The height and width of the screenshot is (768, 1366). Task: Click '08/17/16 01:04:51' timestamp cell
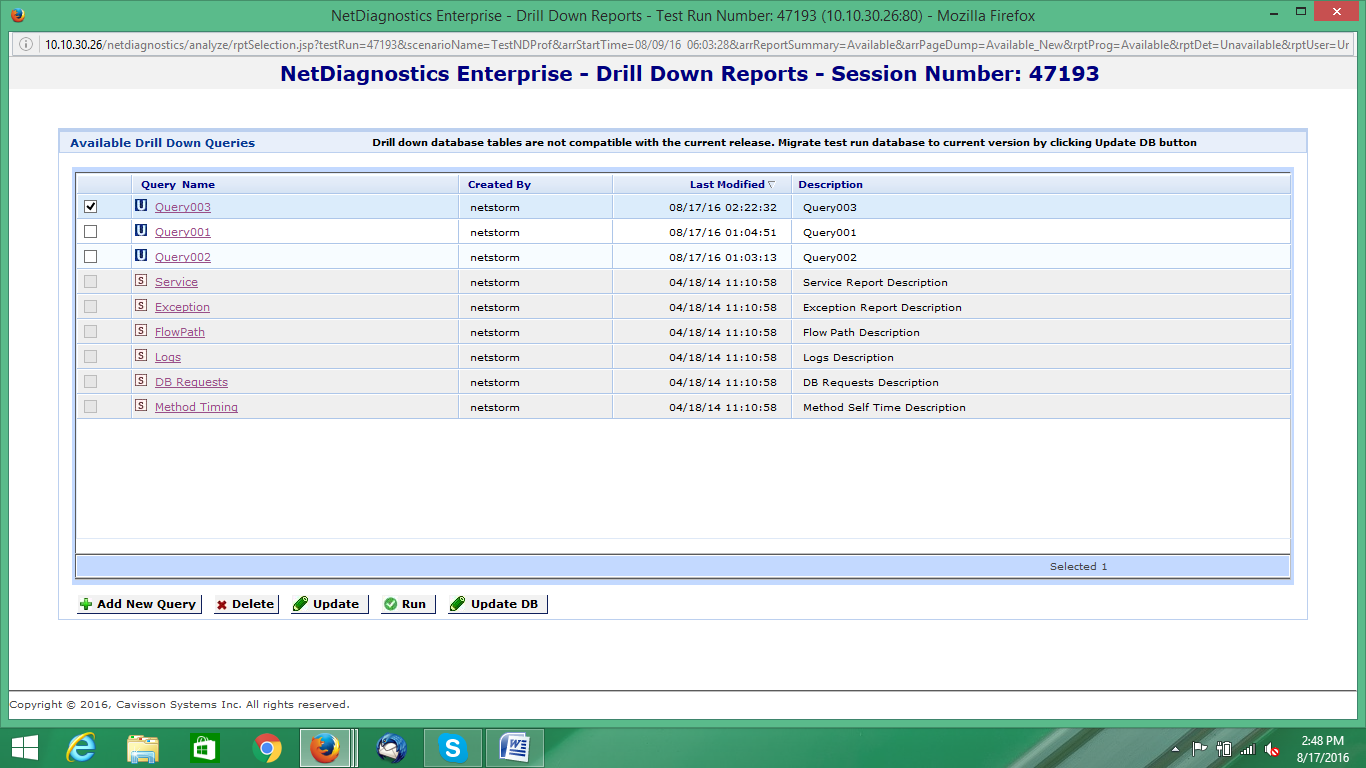coord(723,232)
